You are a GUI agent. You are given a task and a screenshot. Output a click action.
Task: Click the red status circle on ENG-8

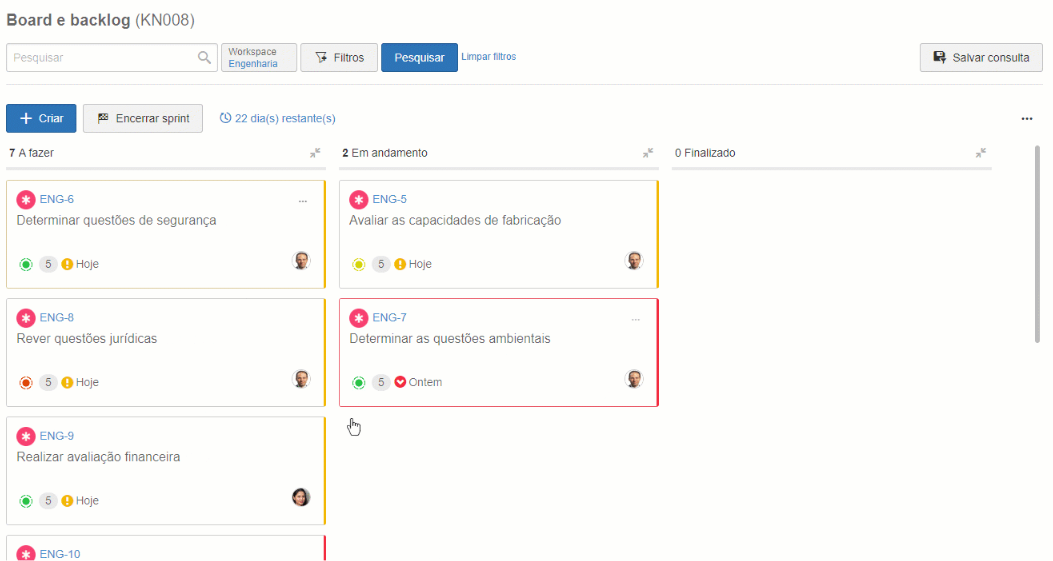tap(26, 382)
